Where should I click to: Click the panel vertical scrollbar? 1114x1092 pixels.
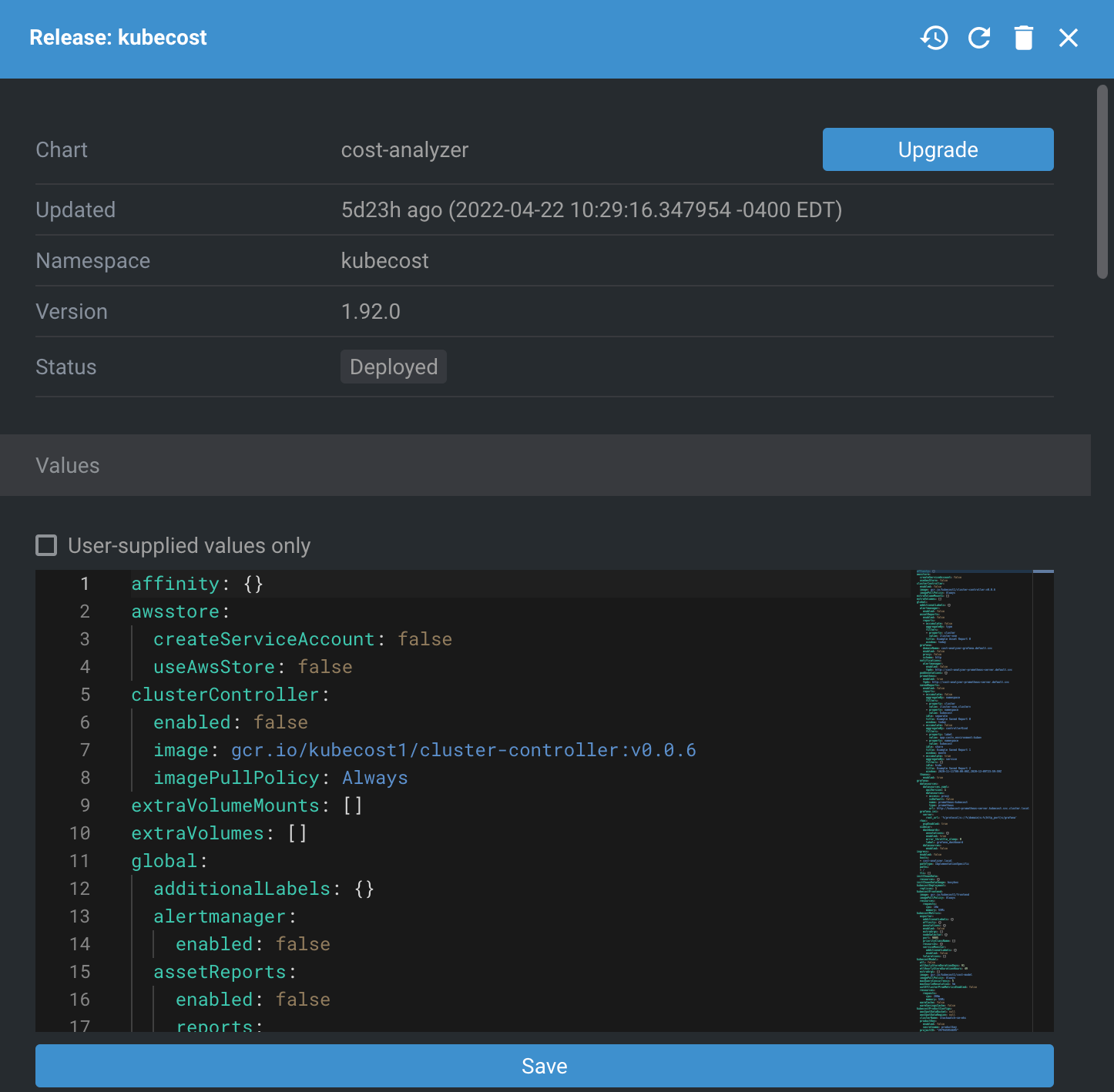pos(1102,182)
